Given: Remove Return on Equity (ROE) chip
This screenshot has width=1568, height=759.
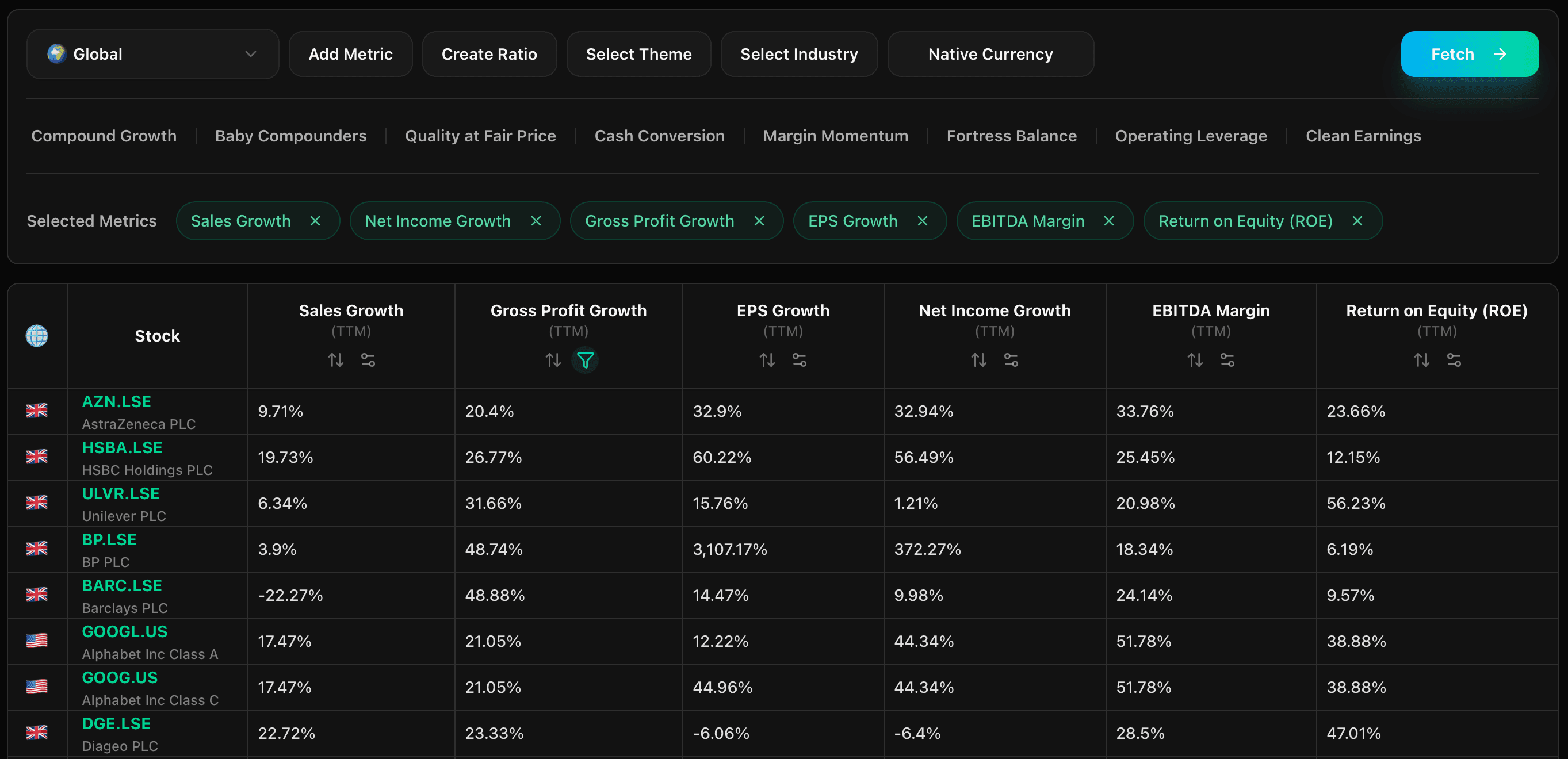Looking at the screenshot, I should coord(1357,221).
